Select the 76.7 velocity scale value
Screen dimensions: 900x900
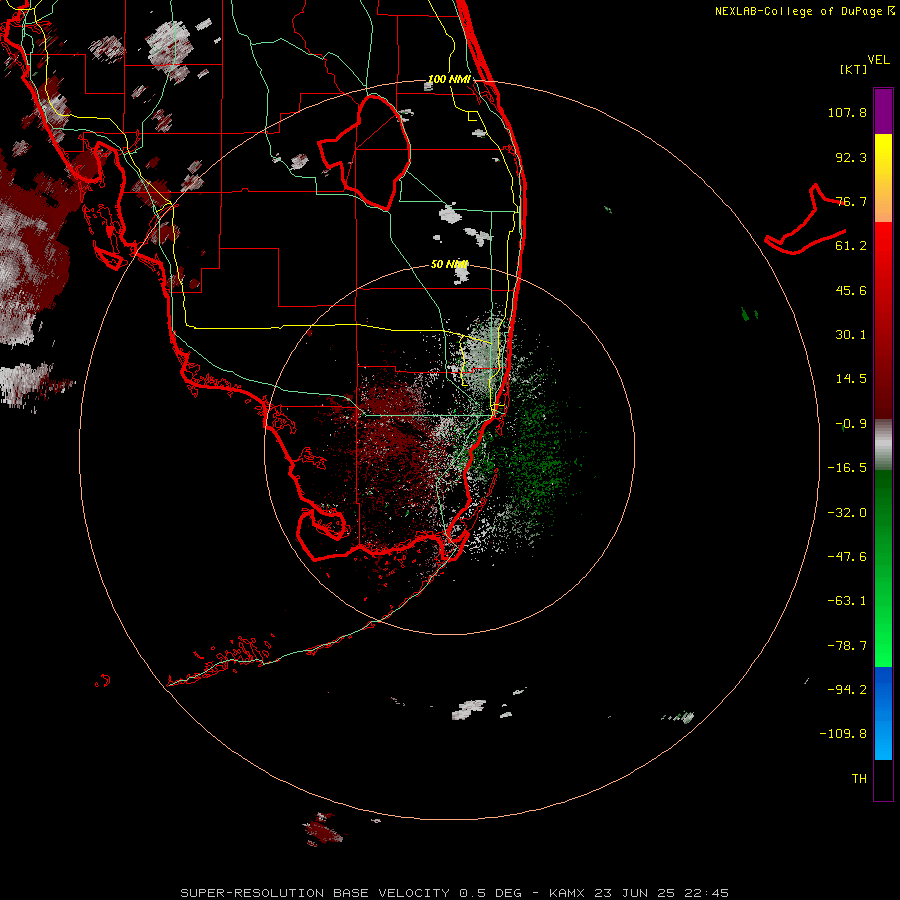[x=851, y=201]
